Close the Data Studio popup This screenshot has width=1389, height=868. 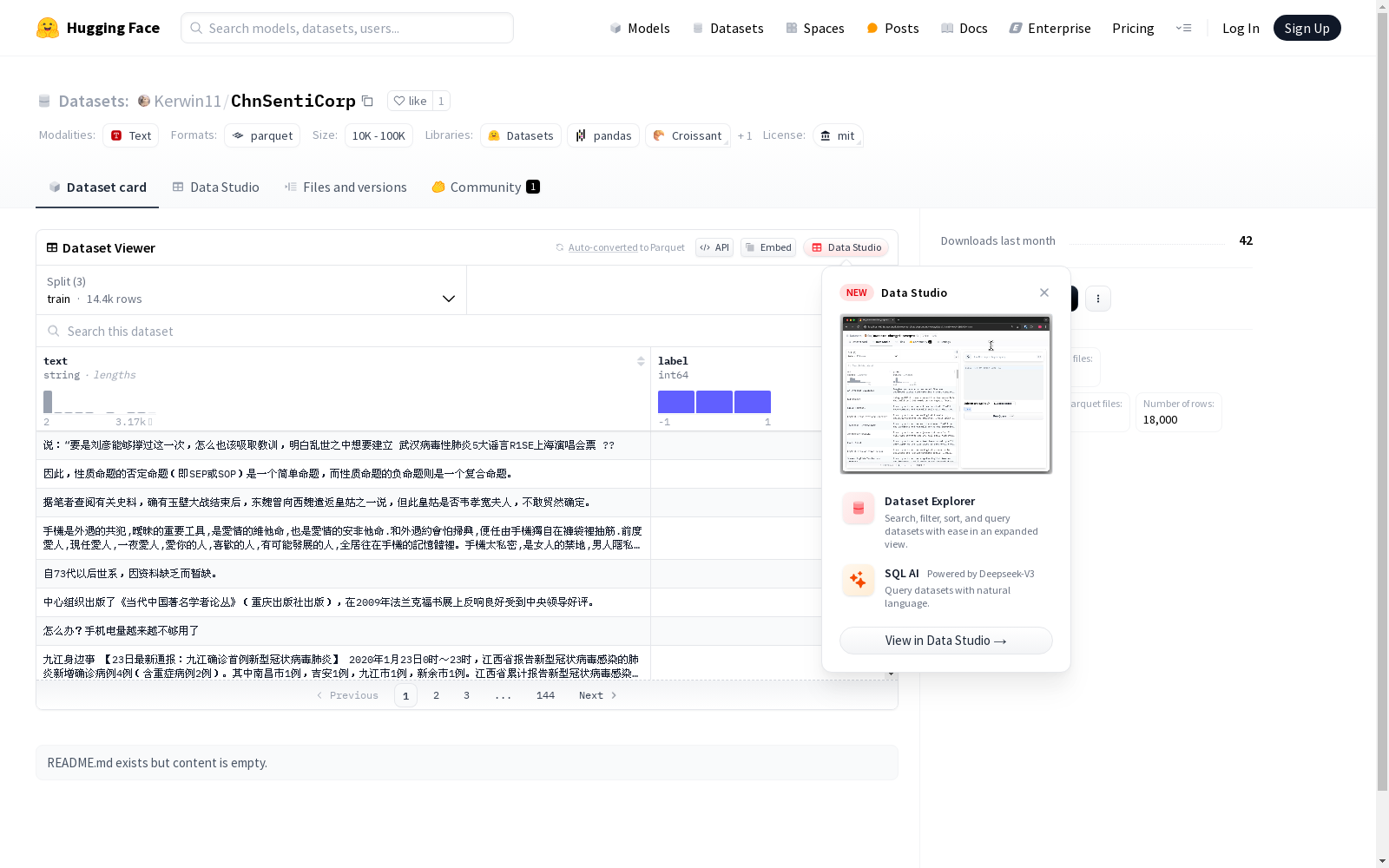(1044, 293)
